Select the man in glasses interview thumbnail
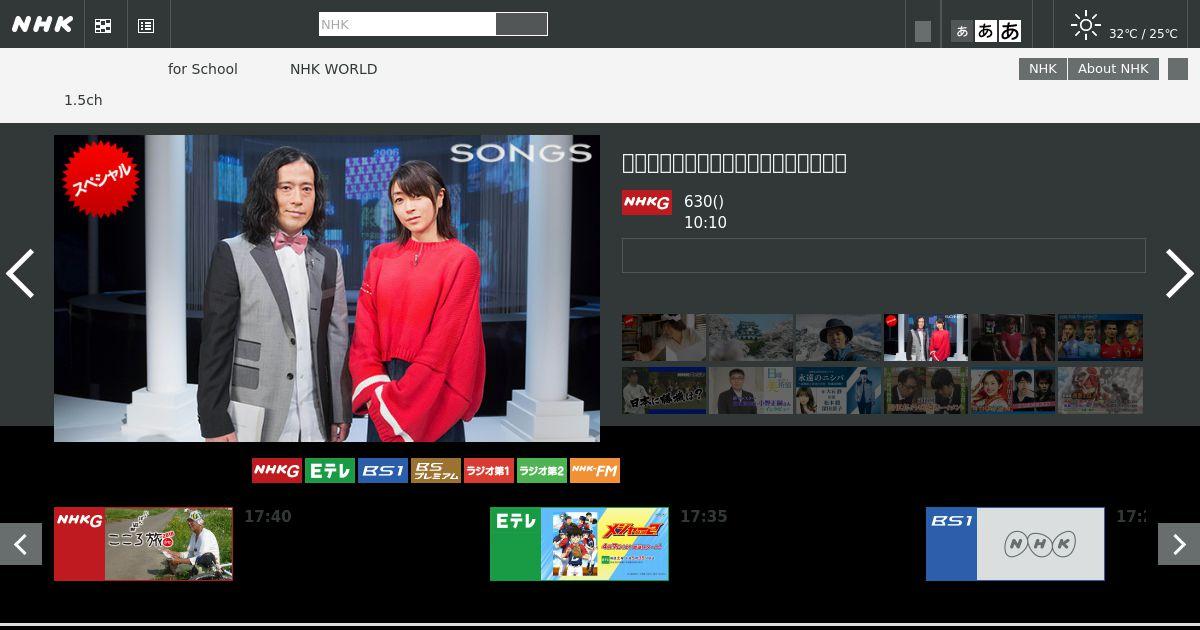The width and height of the screenshot is (1200, 630). click(751, 390)
